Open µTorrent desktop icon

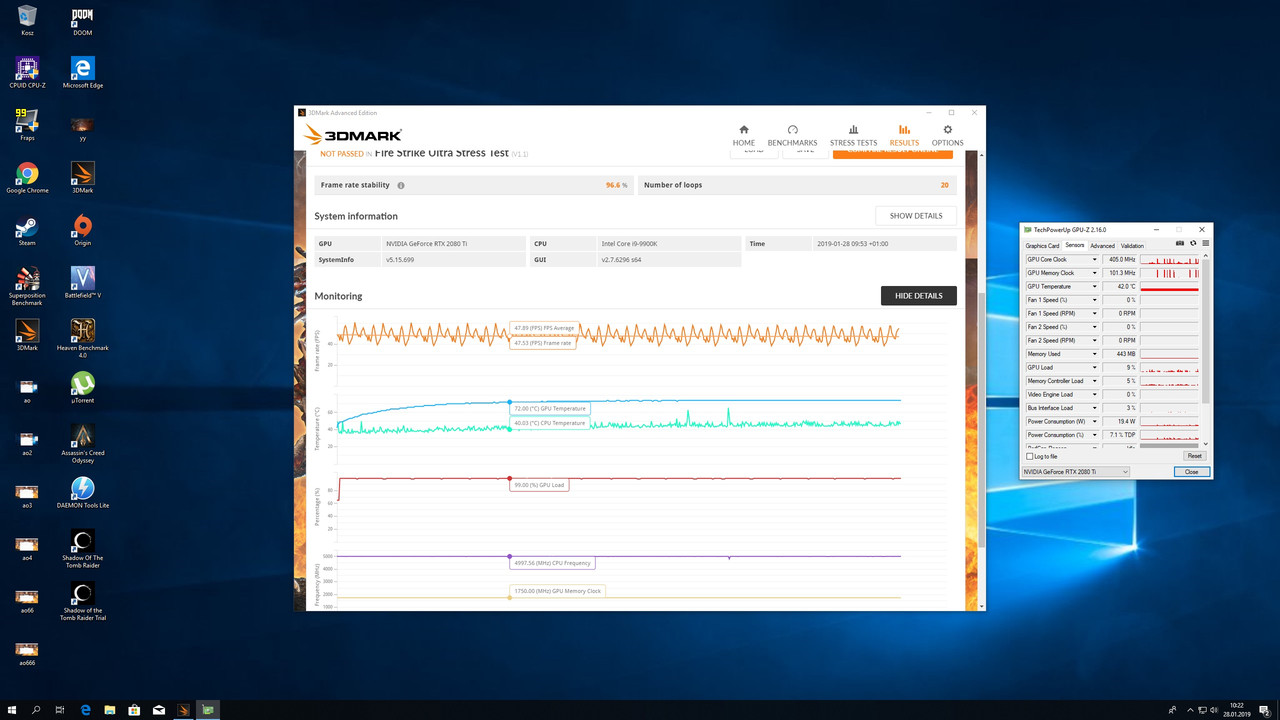pyautogui.click(x=82, y=388)
